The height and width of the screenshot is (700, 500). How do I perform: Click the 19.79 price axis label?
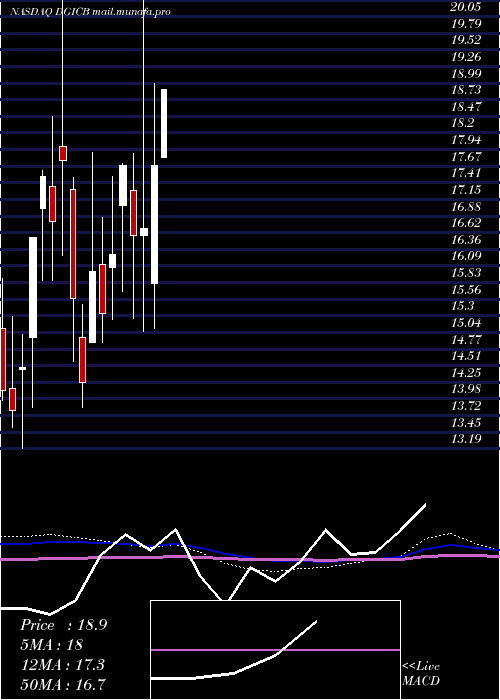[466, 23]
